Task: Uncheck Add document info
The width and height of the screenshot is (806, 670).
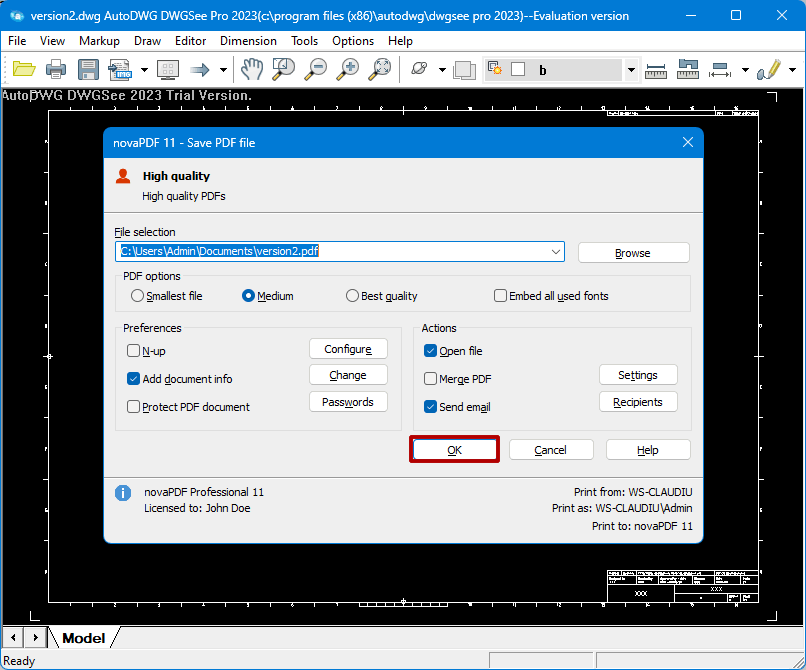Action: pyautogui.click(x=133, y=379)
